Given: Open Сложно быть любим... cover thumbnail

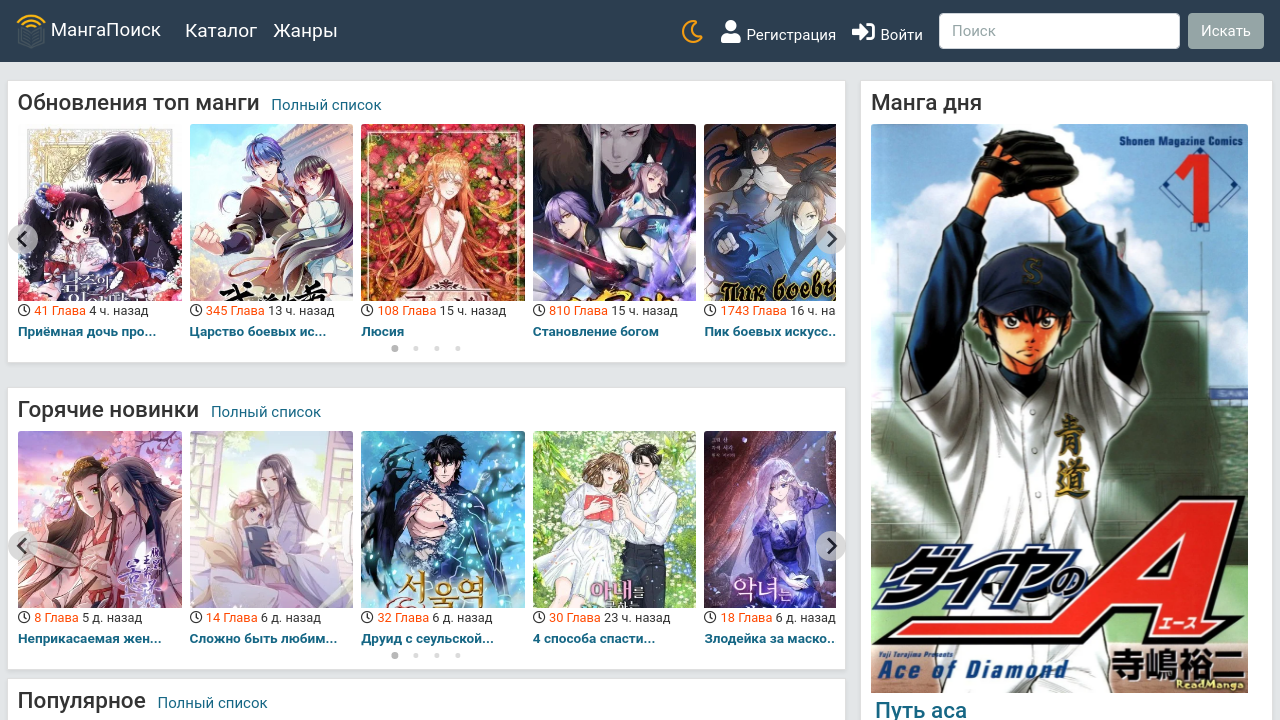Looking at the screenshot, I should pyautogui.click(x=271, y=519).
